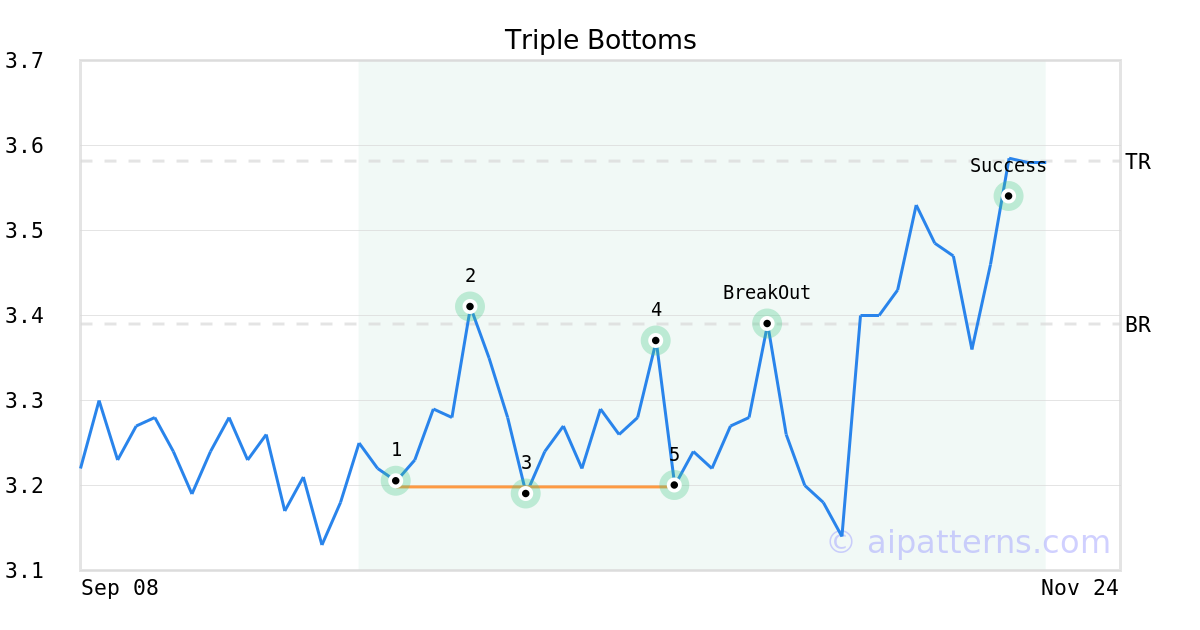Image resolution: width=1200 pixels, height=630 pixels.
Task: Click the Triple Bottoms chart title
Action: [600, 40]
